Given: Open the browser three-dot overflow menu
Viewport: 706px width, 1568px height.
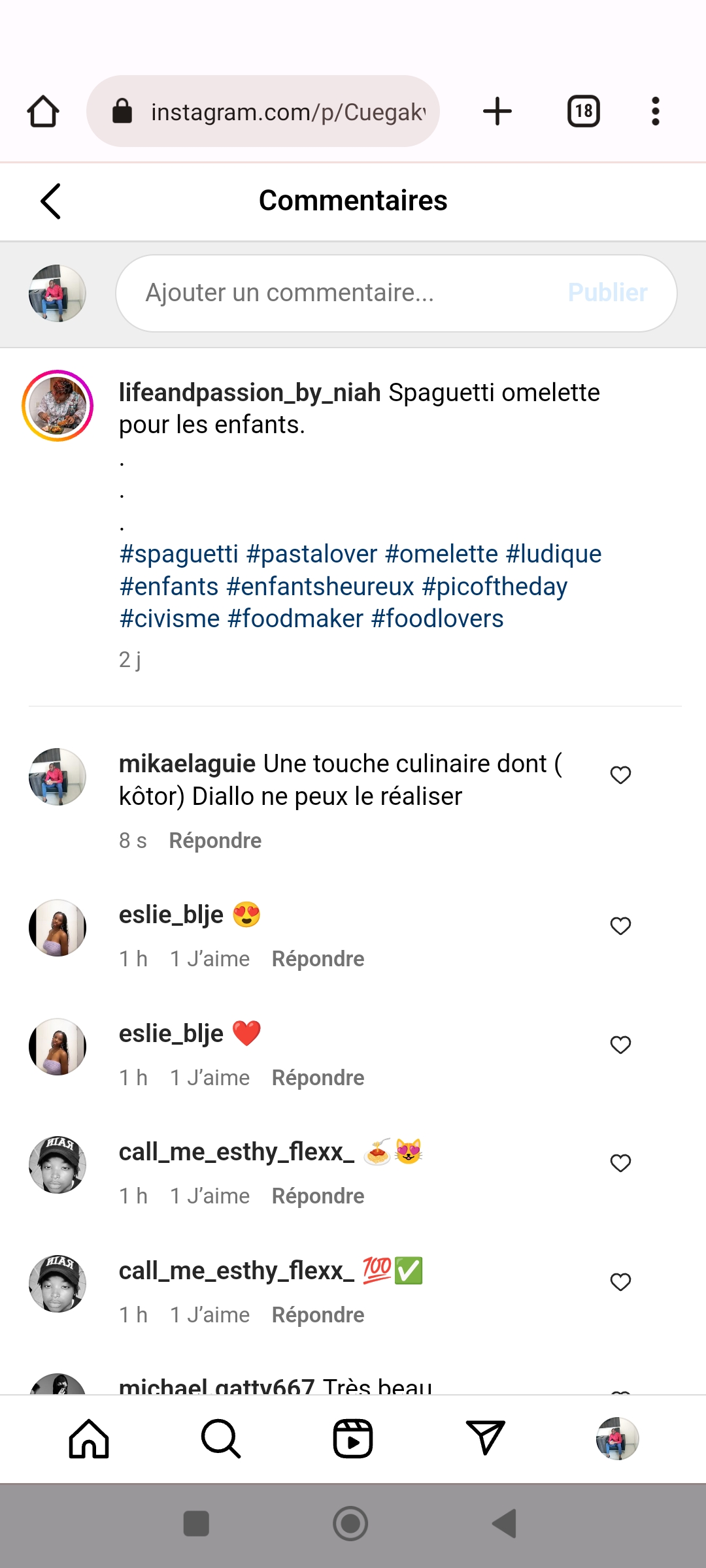Looking at the screenshot, I should [x=655, y=111].
